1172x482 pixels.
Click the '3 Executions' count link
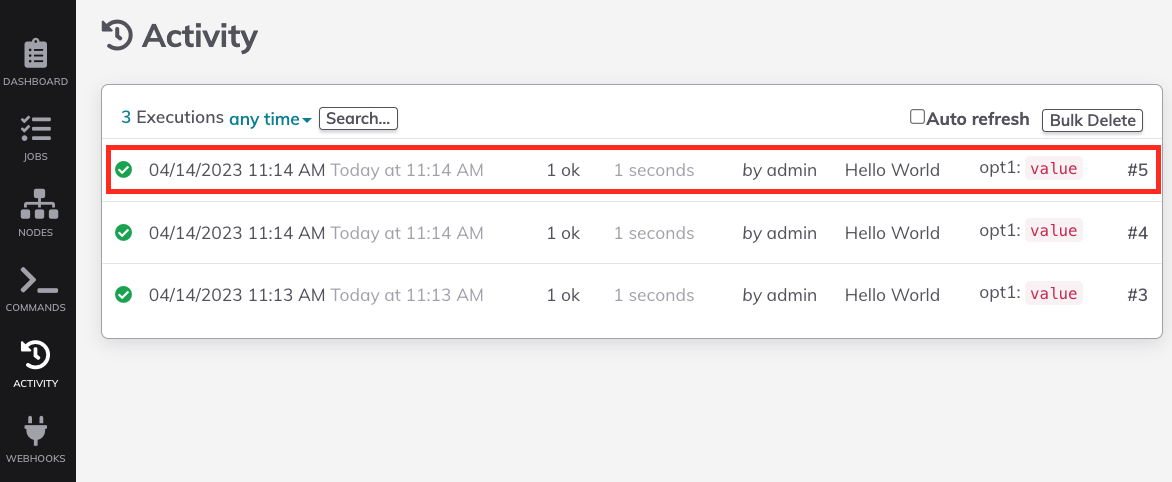[x=172, y=117]
